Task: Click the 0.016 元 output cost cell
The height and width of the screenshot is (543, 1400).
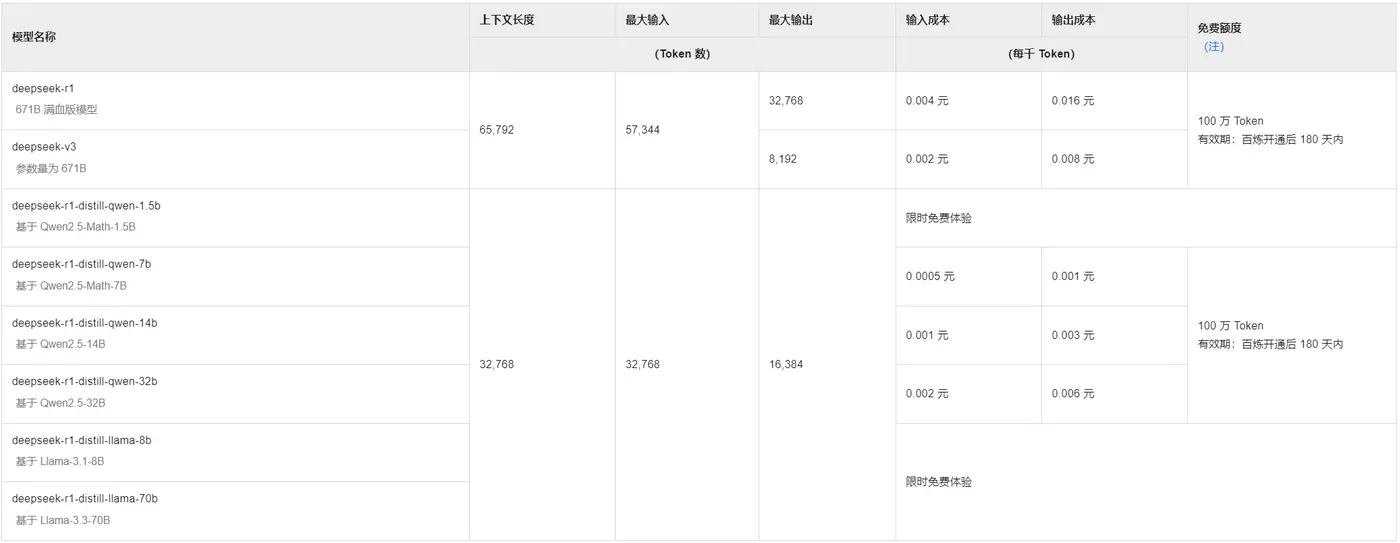Action: [x=1073, y=101]
